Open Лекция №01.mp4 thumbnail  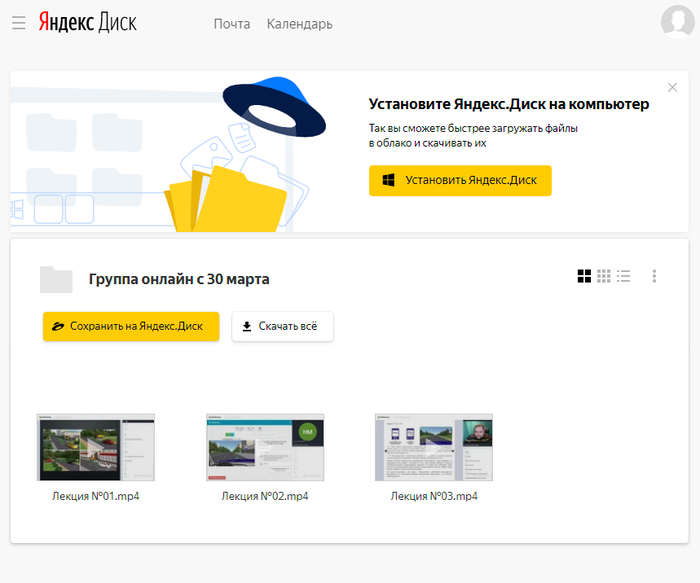coord(96,448)
